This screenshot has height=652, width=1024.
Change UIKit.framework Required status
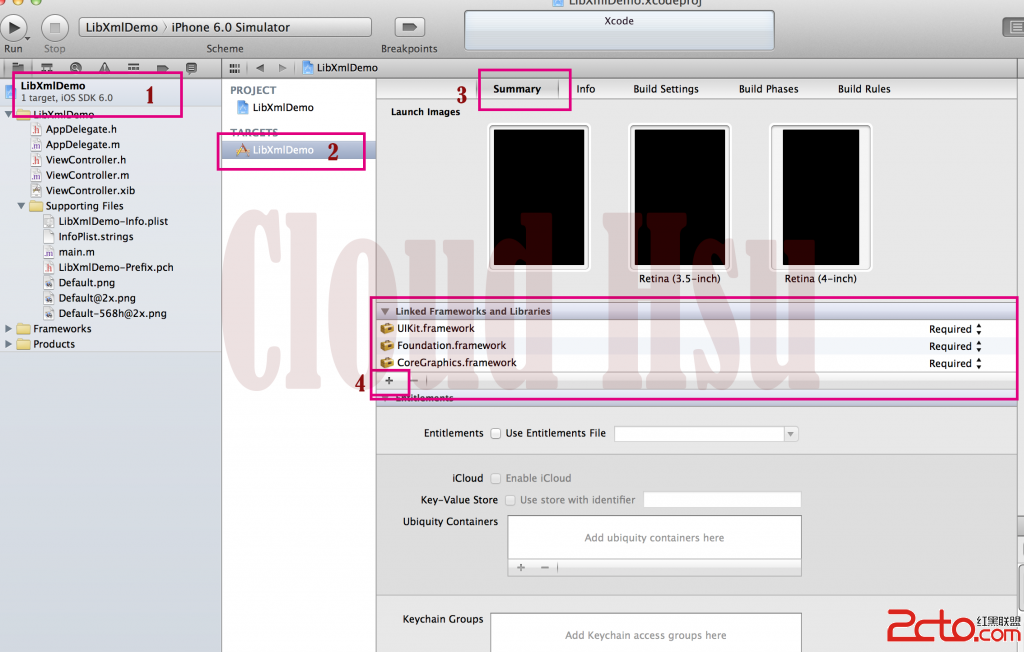coord(955,329)
